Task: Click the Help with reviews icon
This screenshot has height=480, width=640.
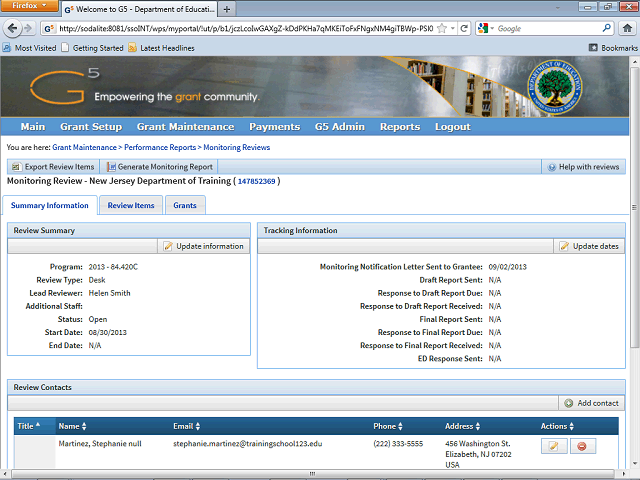Action: coord(552,167)
